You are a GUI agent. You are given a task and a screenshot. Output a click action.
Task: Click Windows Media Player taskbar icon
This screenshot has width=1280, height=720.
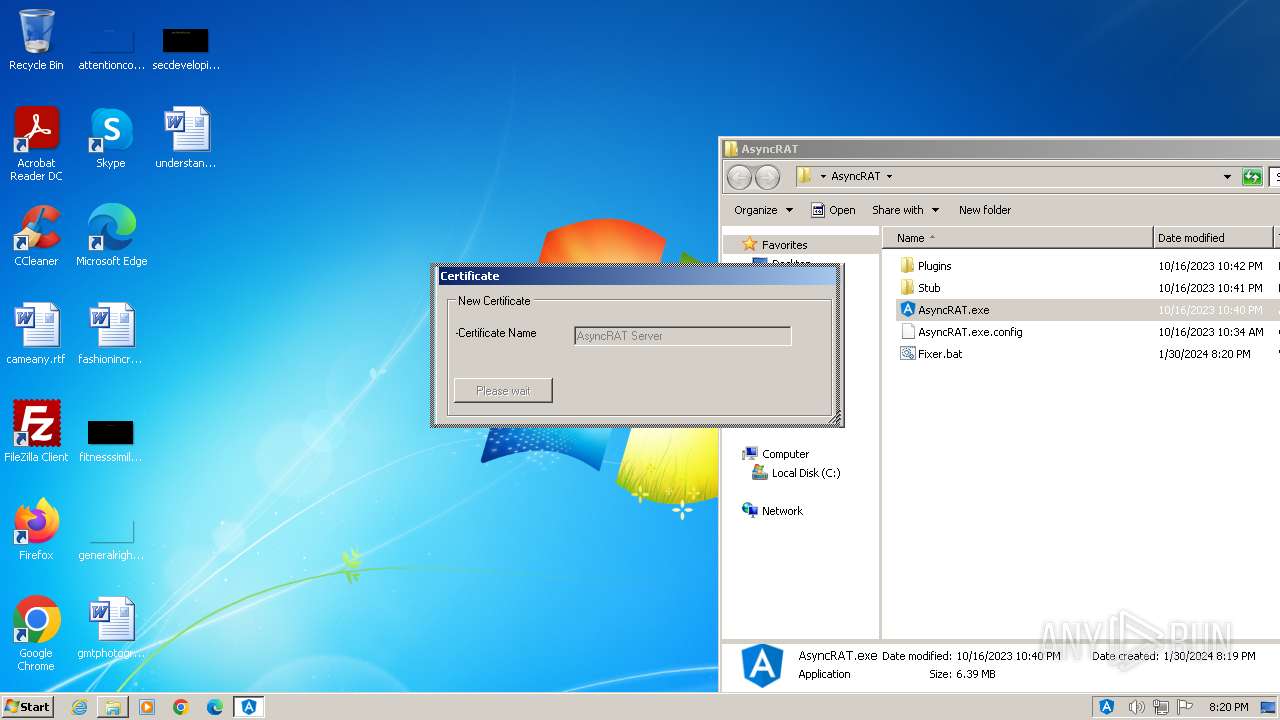click(x=147, y=707)
